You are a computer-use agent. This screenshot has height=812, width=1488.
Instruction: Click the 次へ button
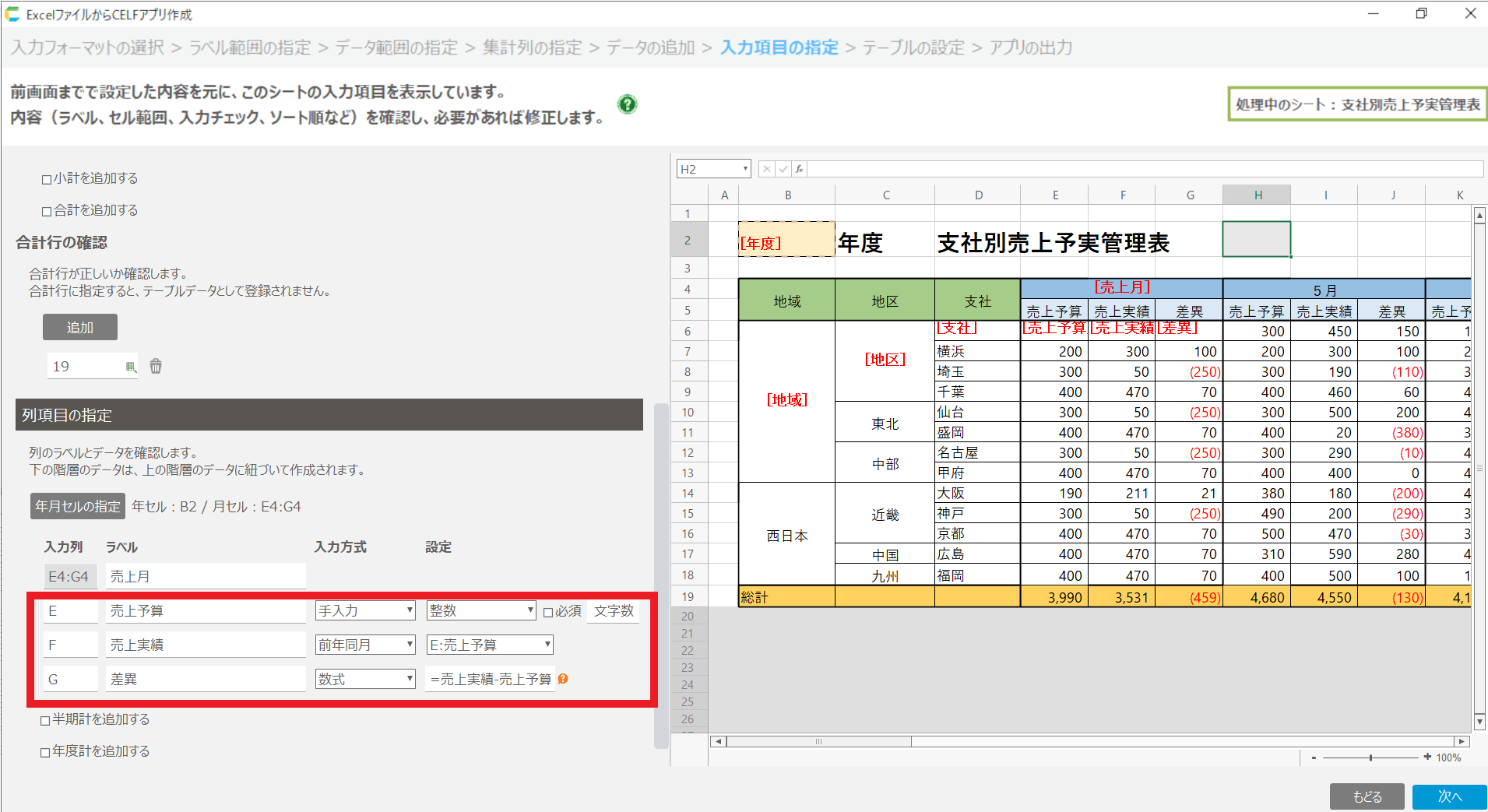tap(1449, 796)
